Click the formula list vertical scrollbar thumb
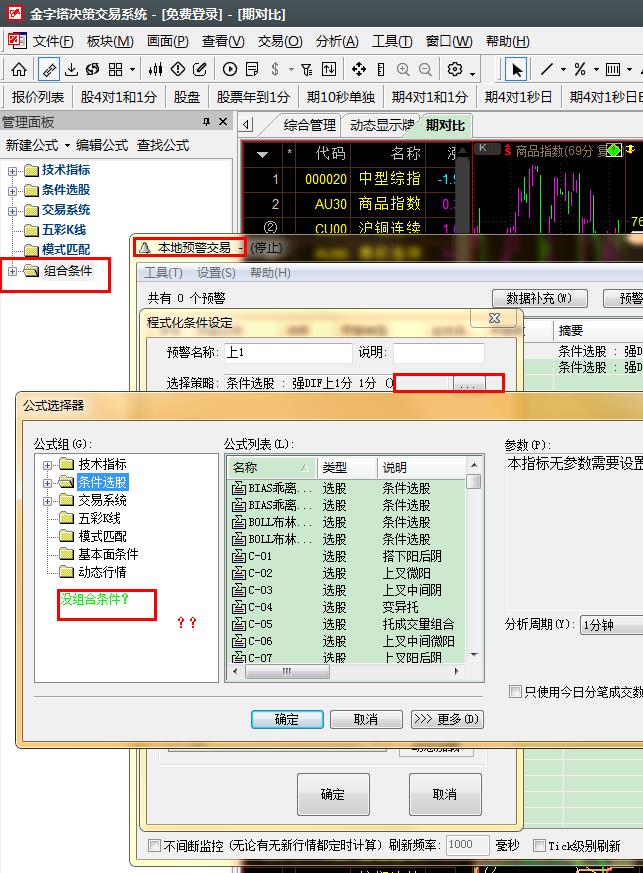 tap(474, 480)
